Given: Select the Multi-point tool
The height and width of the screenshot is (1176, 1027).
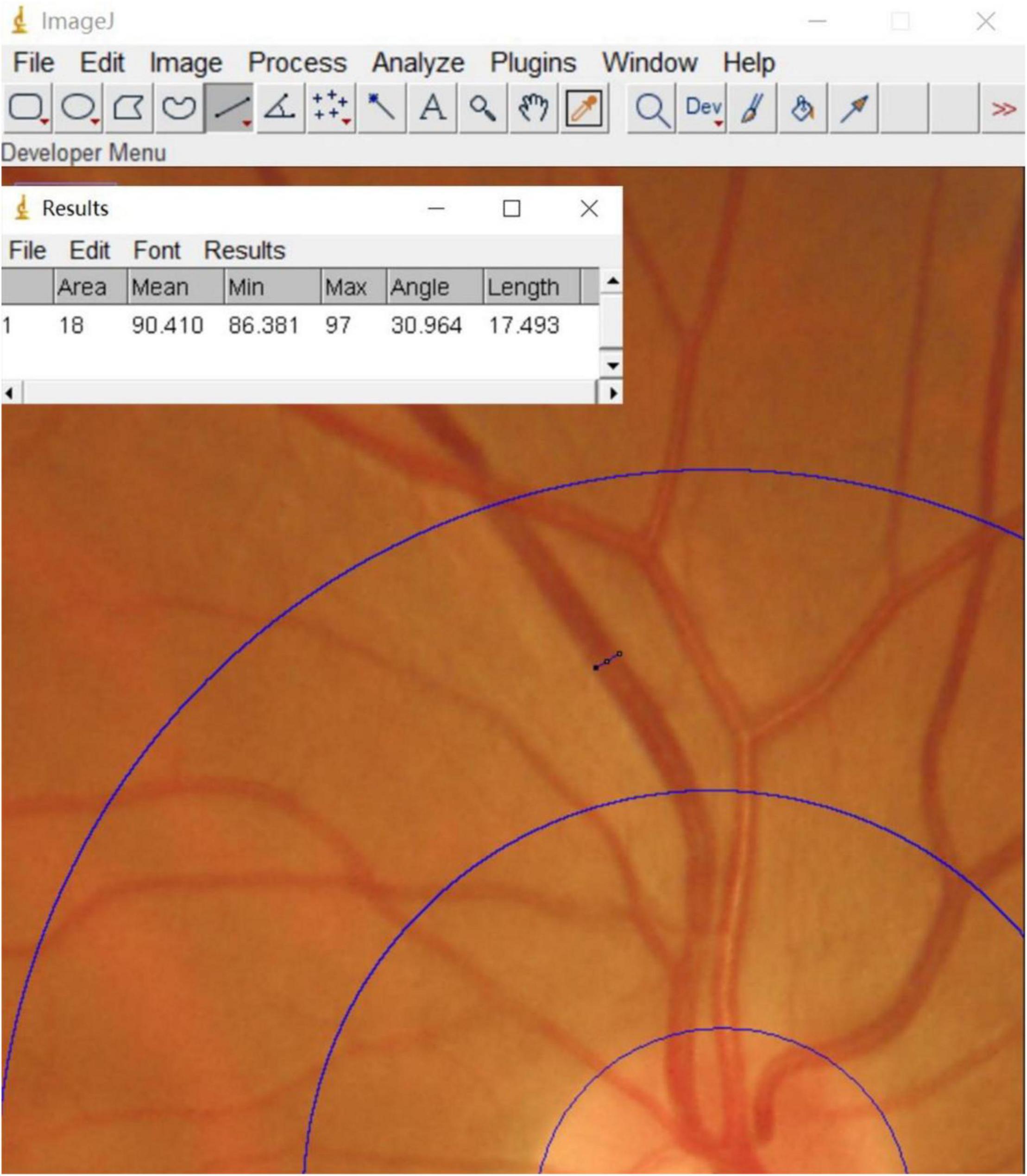Looking at the screenshot, I should (331, 108).
